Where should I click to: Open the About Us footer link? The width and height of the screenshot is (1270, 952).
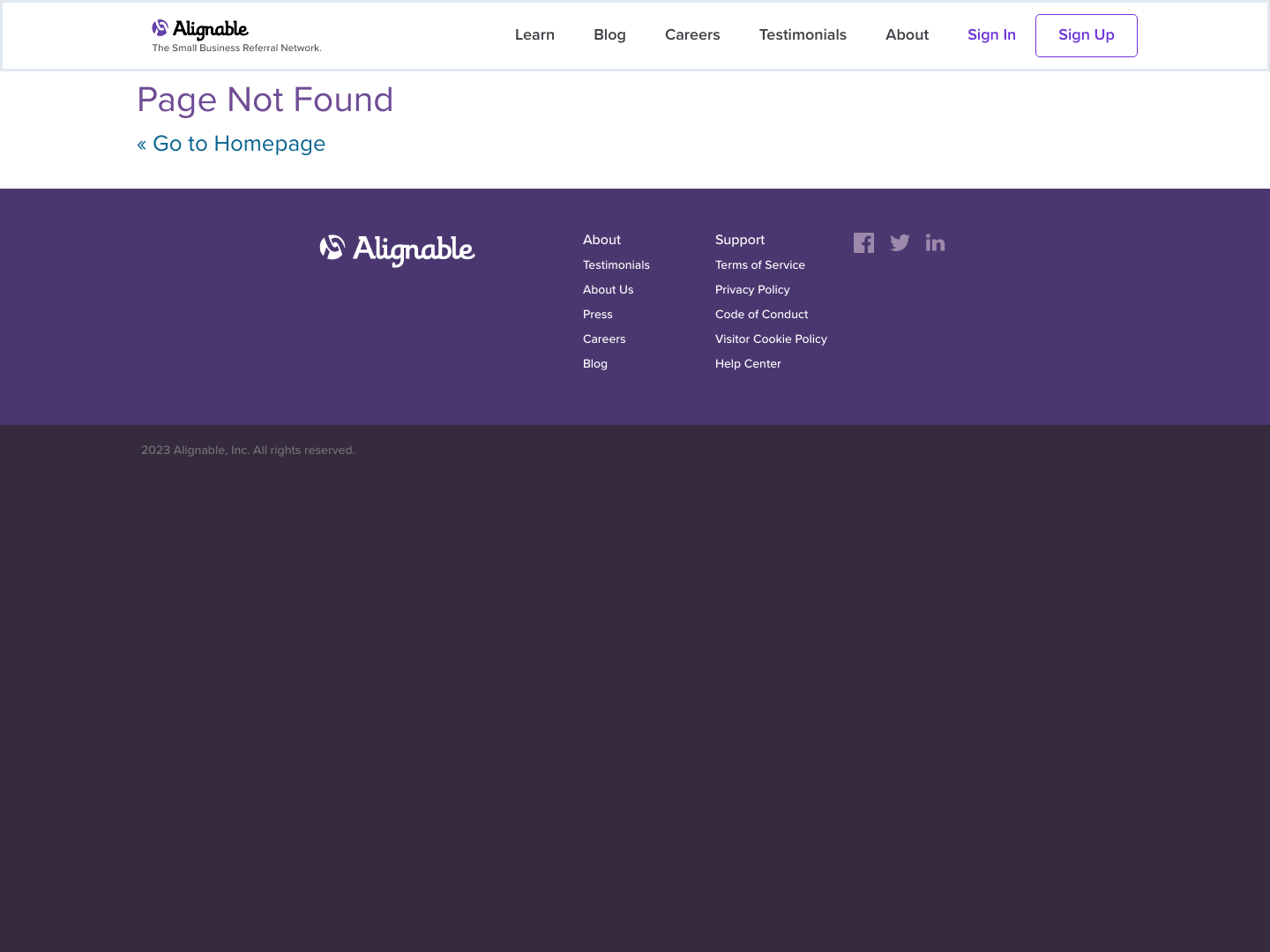608,290
